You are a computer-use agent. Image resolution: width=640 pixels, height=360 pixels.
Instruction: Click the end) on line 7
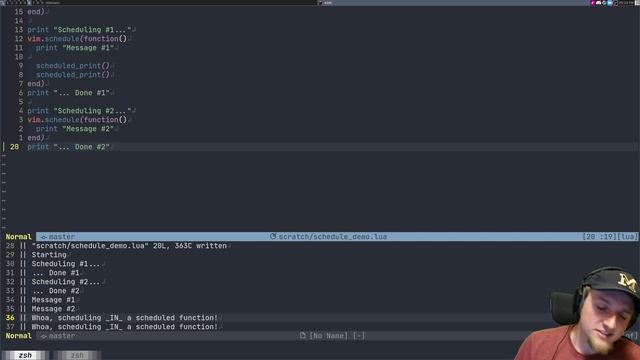click(x=36, y=84)
